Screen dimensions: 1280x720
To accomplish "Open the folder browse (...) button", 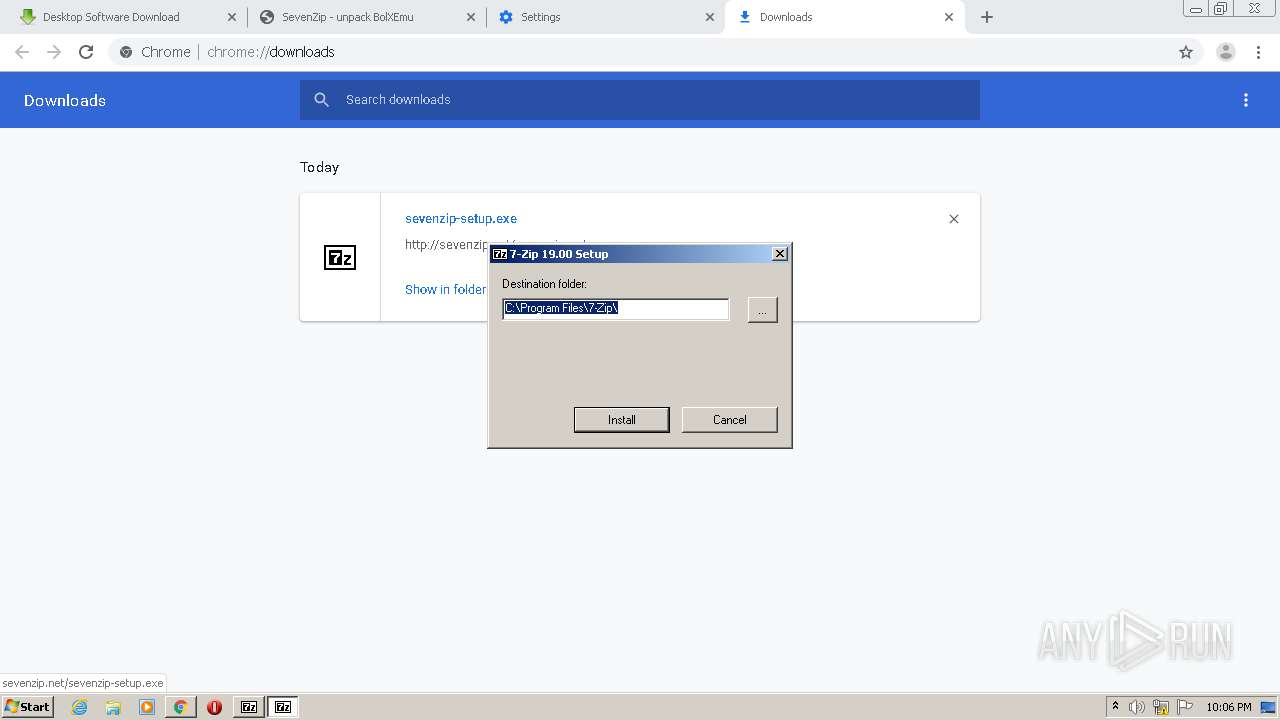I will pos(762,310).
